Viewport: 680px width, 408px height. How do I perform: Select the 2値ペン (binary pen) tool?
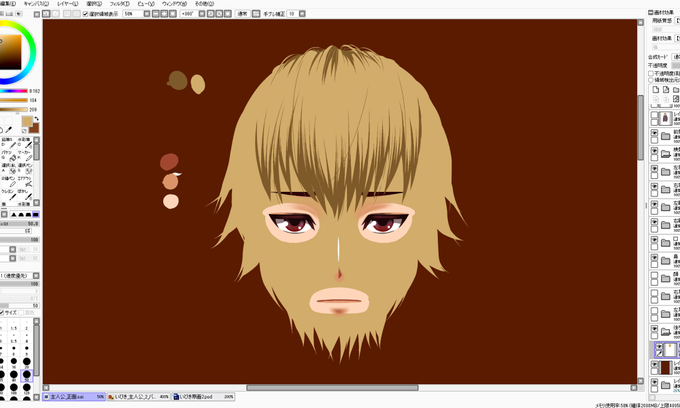[x=9, y=181]
